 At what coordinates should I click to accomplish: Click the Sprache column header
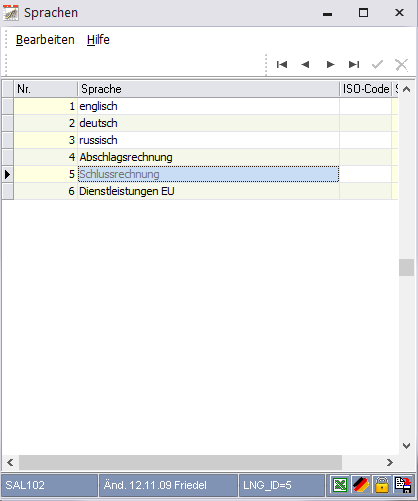[208, 89]
